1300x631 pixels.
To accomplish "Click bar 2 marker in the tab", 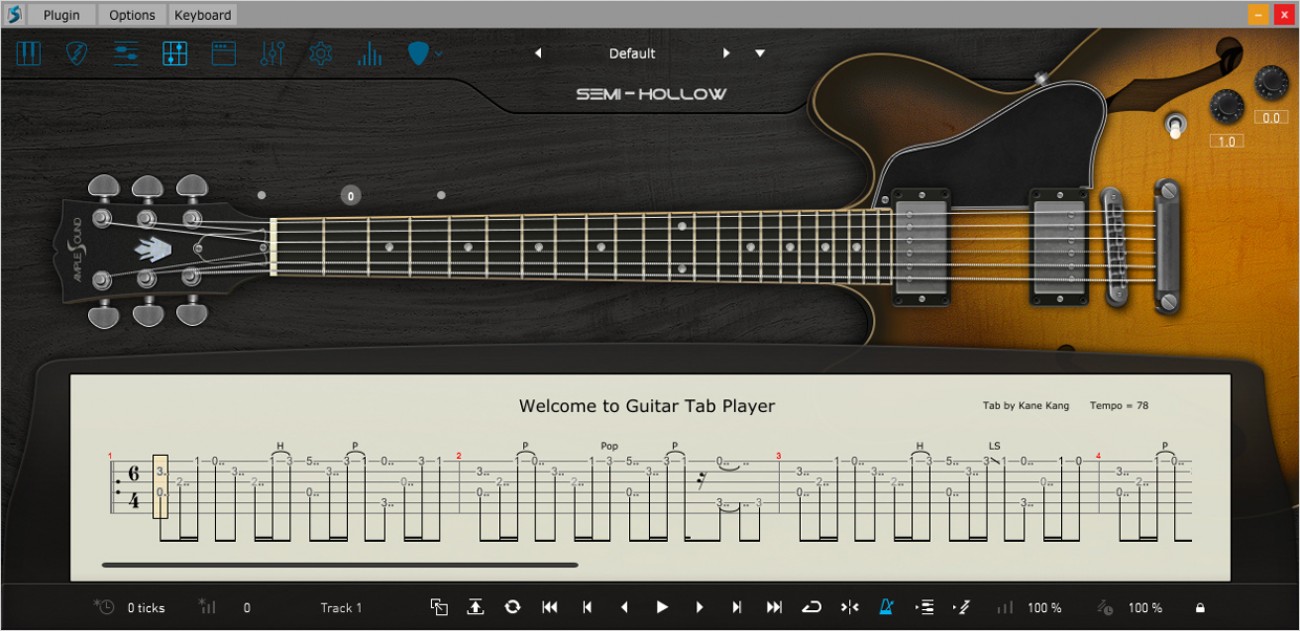I will pyautogui.click(x=459, y=456).
